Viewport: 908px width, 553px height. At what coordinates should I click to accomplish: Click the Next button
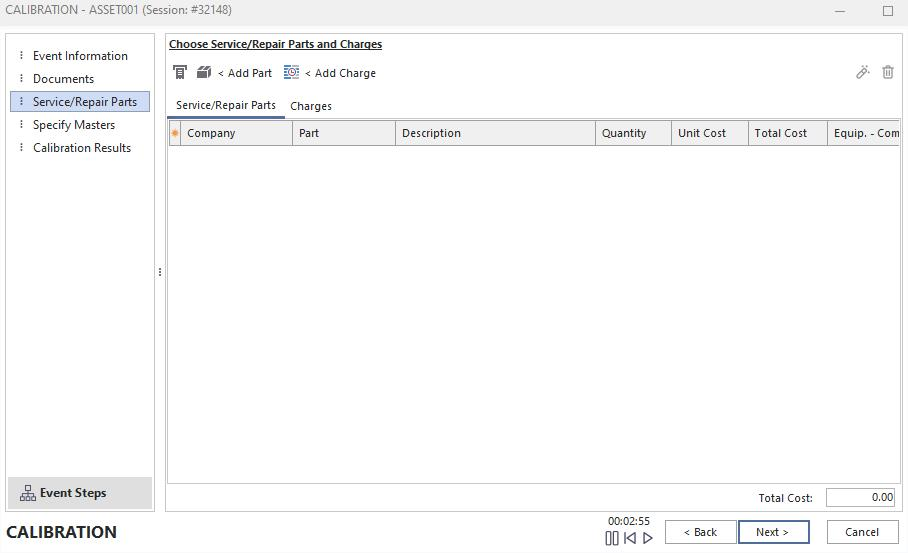click(774, 532)
